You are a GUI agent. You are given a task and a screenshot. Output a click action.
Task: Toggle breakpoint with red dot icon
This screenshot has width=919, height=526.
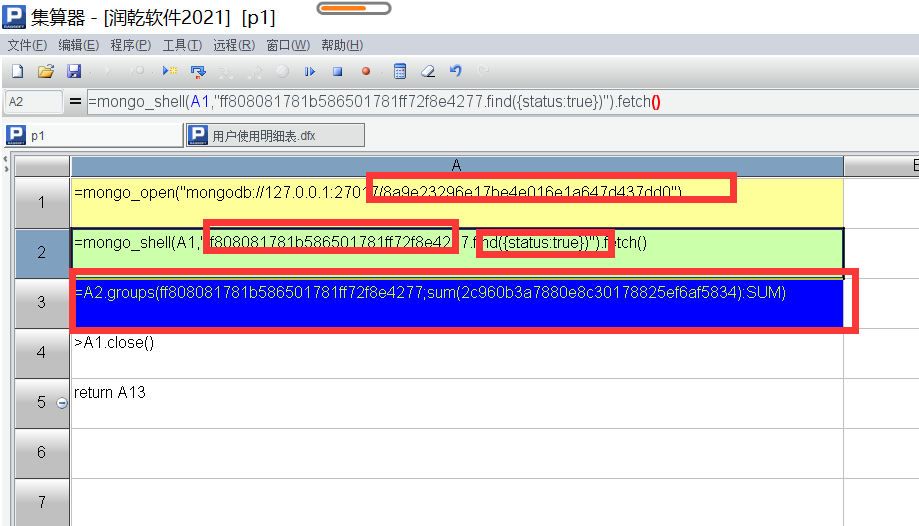[366, 72]
